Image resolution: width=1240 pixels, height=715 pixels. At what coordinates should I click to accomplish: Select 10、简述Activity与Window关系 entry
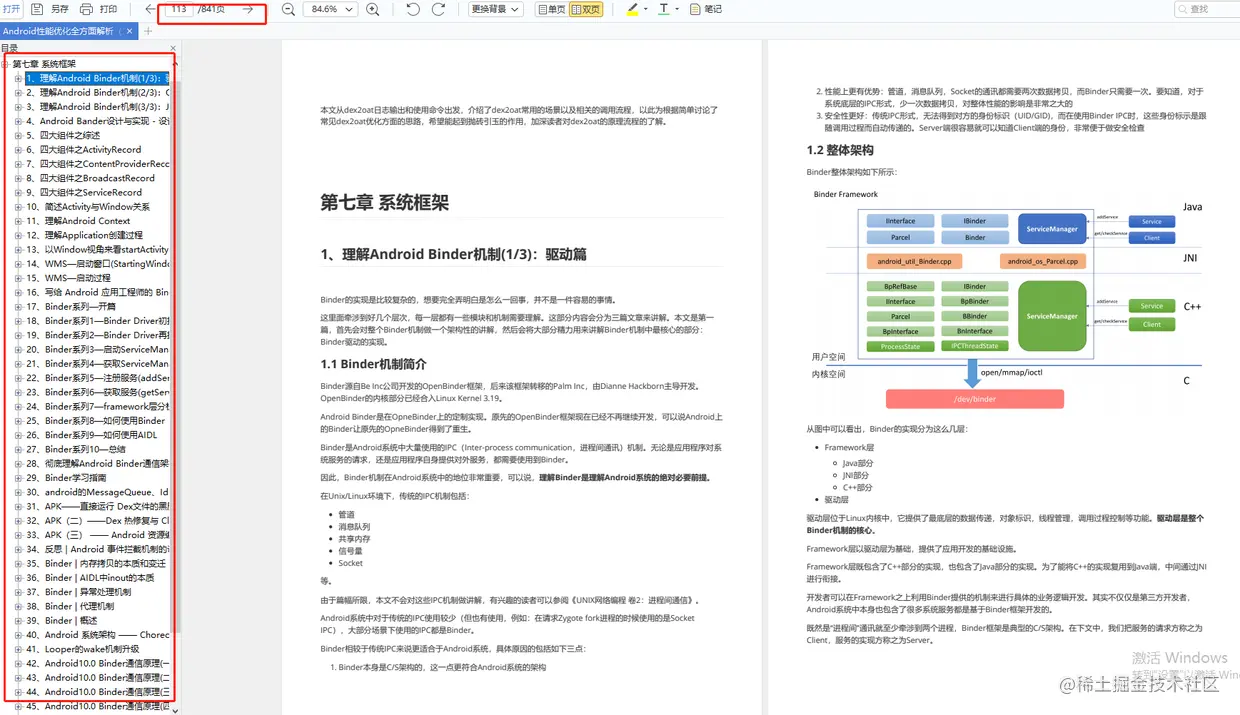pos(88,207)
